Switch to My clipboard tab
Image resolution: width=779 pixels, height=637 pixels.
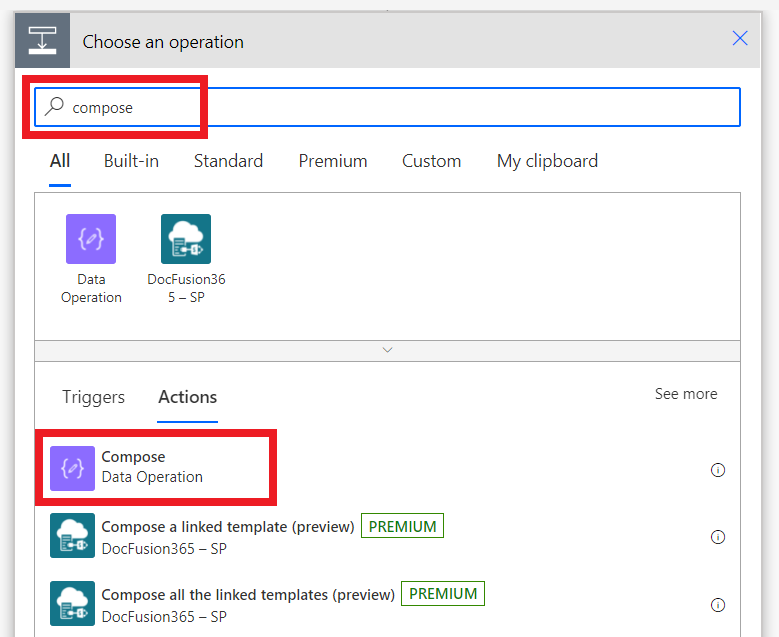click(547, 161)
